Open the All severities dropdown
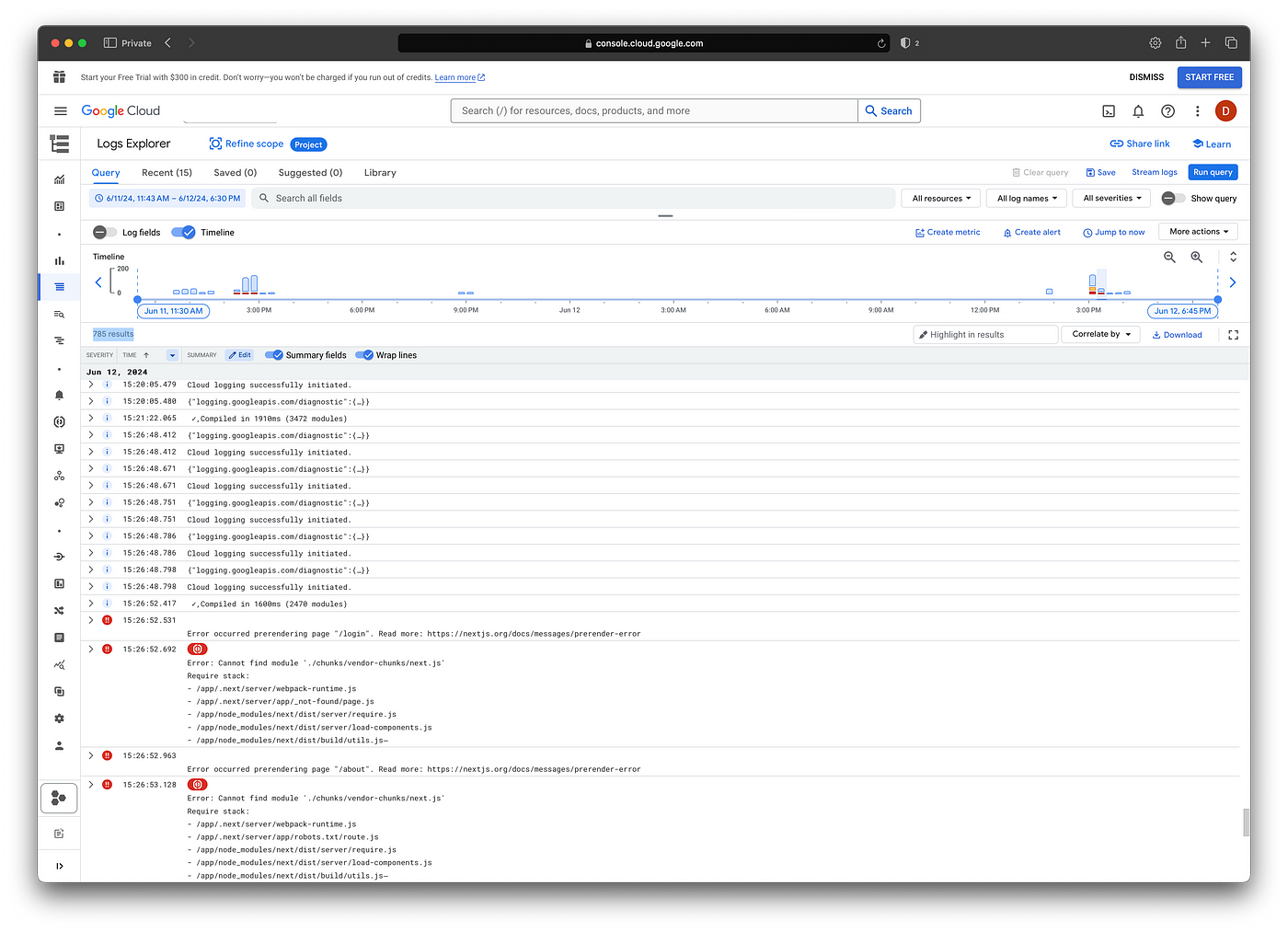The height and width of the screenshot is (932, 1288). click(x=1111, y=199)
